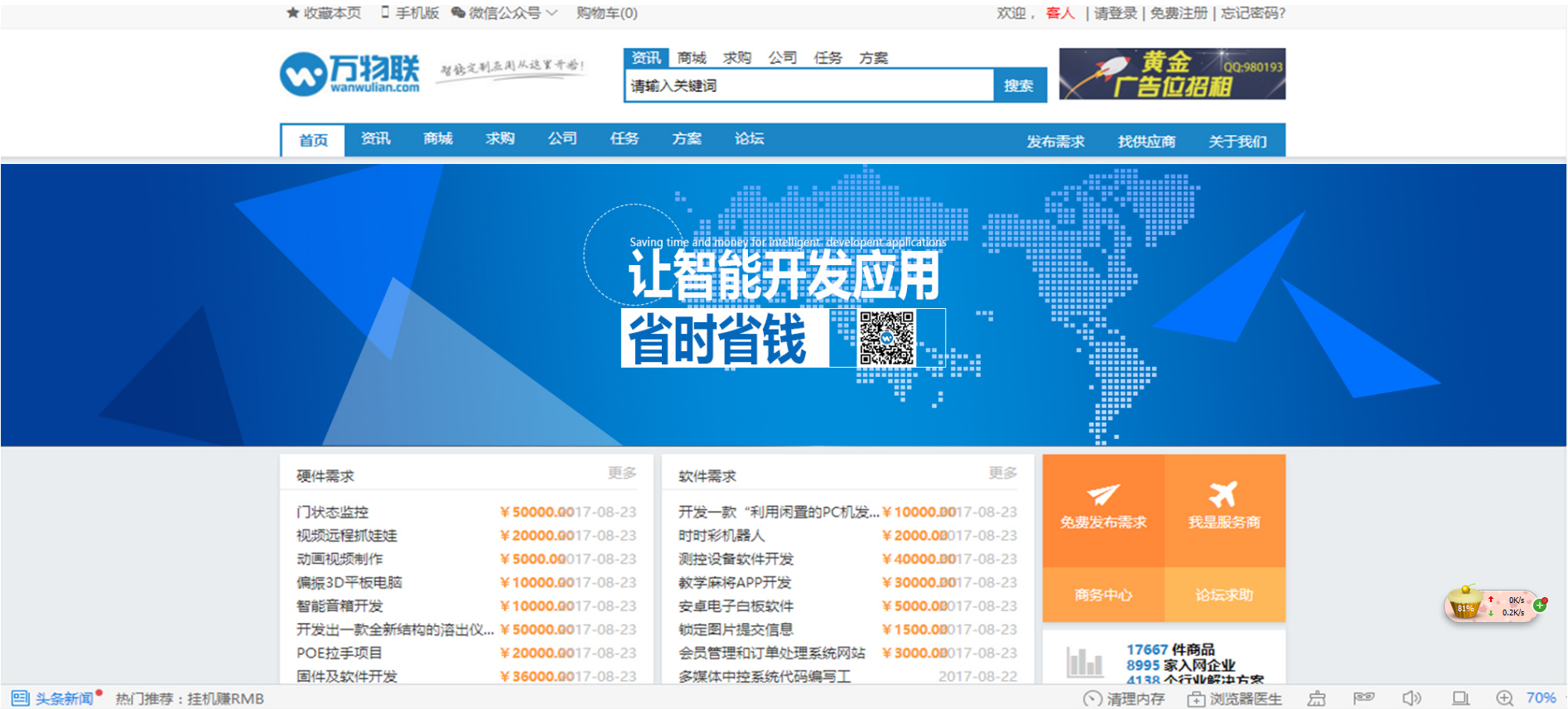Select the 任务 search category tab

[828, 57]
